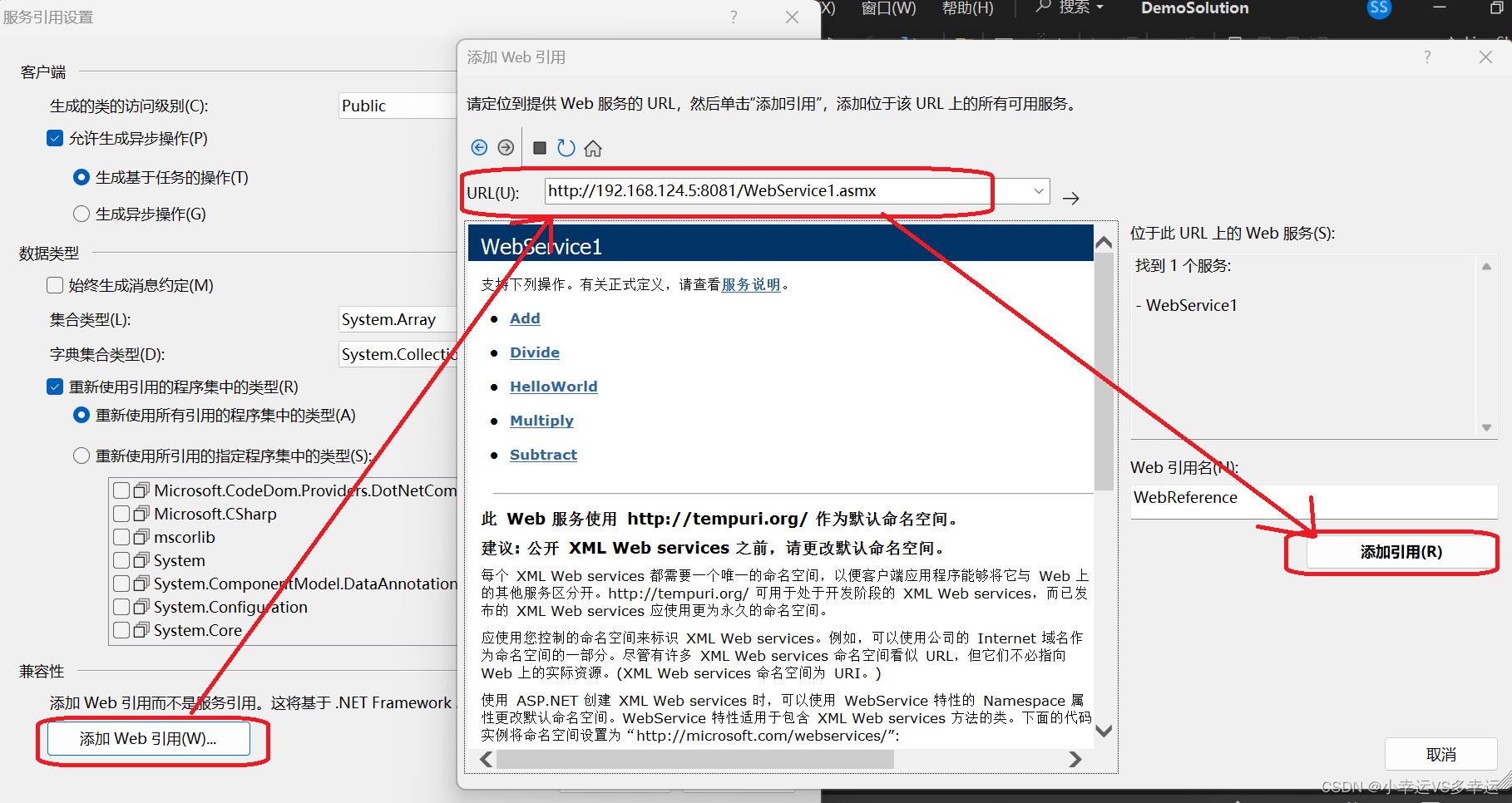The width and height of the screenshot is (1512, 803).
Task: Open the Help (帮助) menu
Action: coord(967,7)
